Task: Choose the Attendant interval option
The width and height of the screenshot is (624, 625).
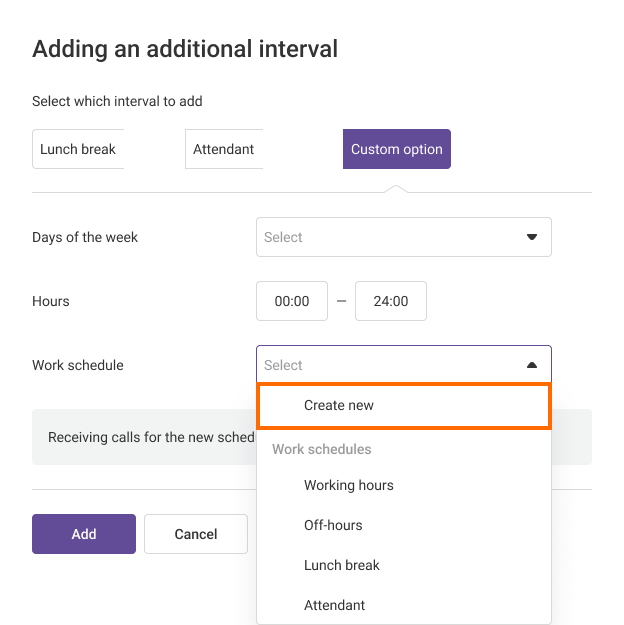Action: coord(224,149)
